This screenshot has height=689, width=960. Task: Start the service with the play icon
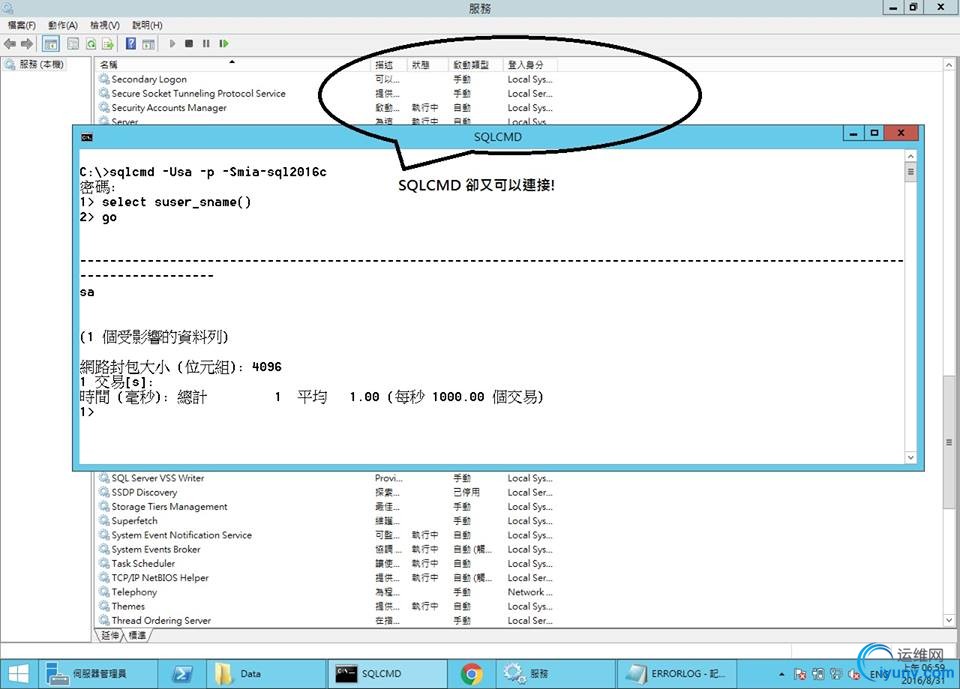click(172, 43)
